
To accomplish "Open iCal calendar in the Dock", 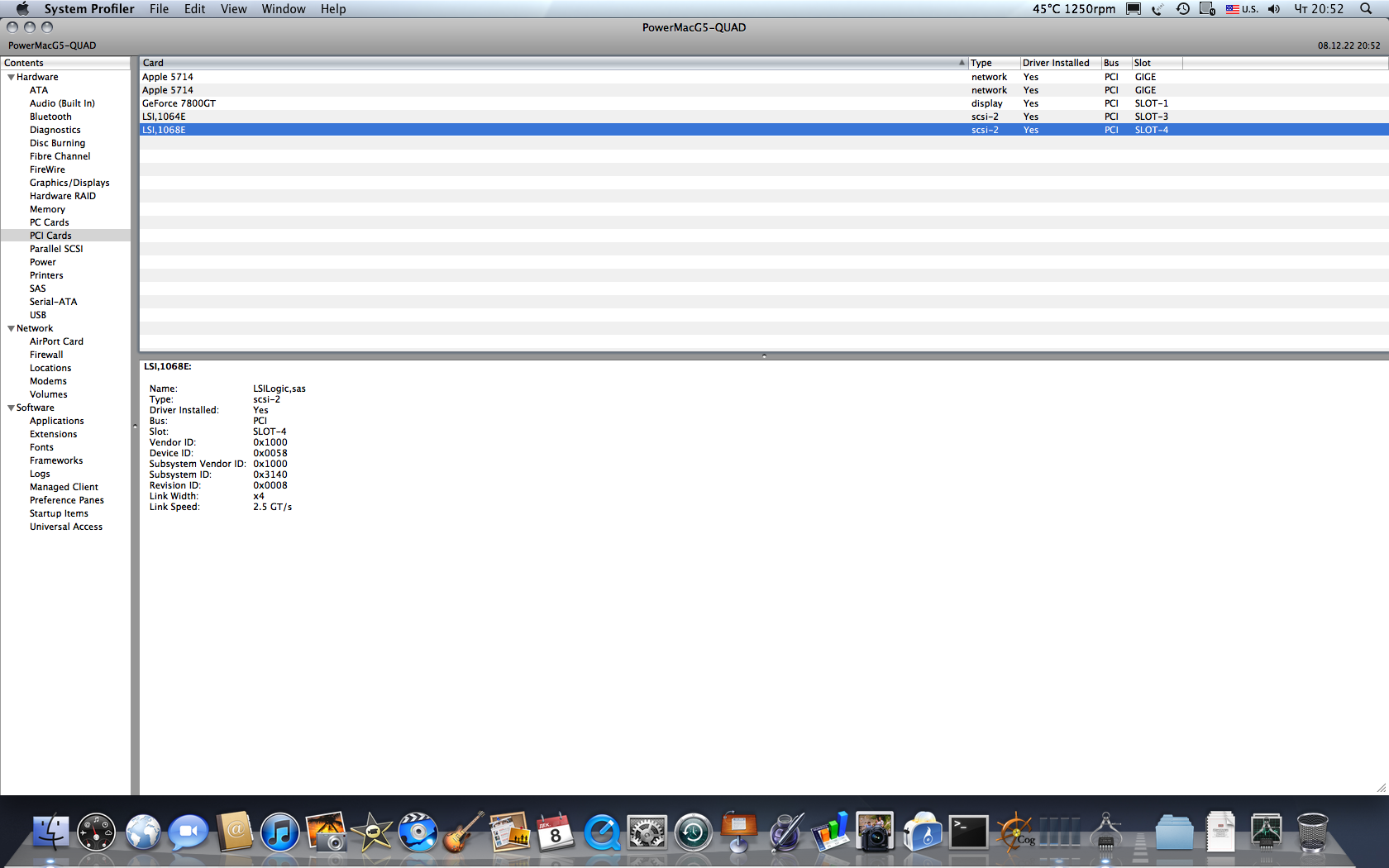I will tap(555, 832).
